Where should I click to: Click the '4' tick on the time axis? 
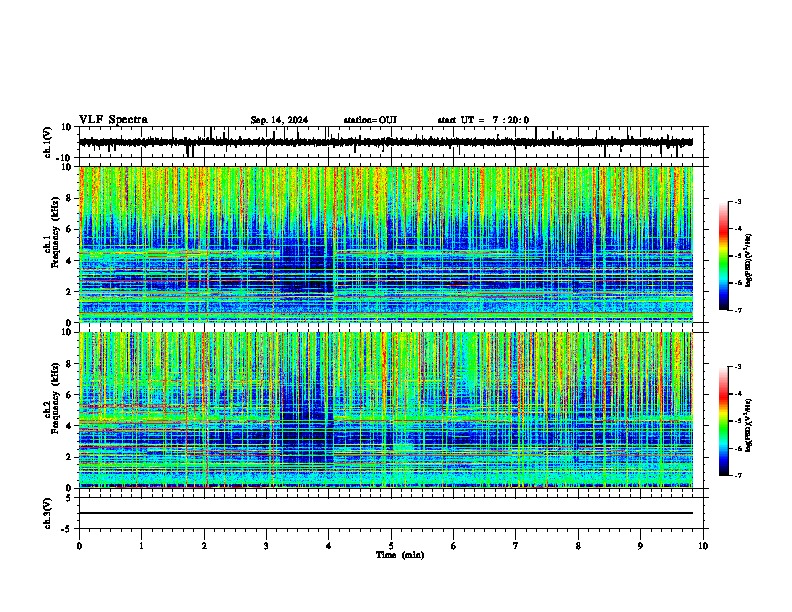coord(329,546)
